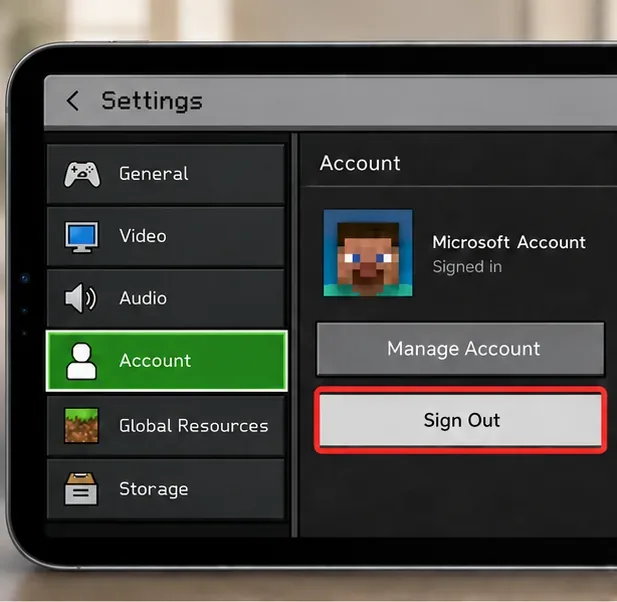The image size is (617, 602).
Task: Click the storage box icon
Action: [x=81, y=489]
